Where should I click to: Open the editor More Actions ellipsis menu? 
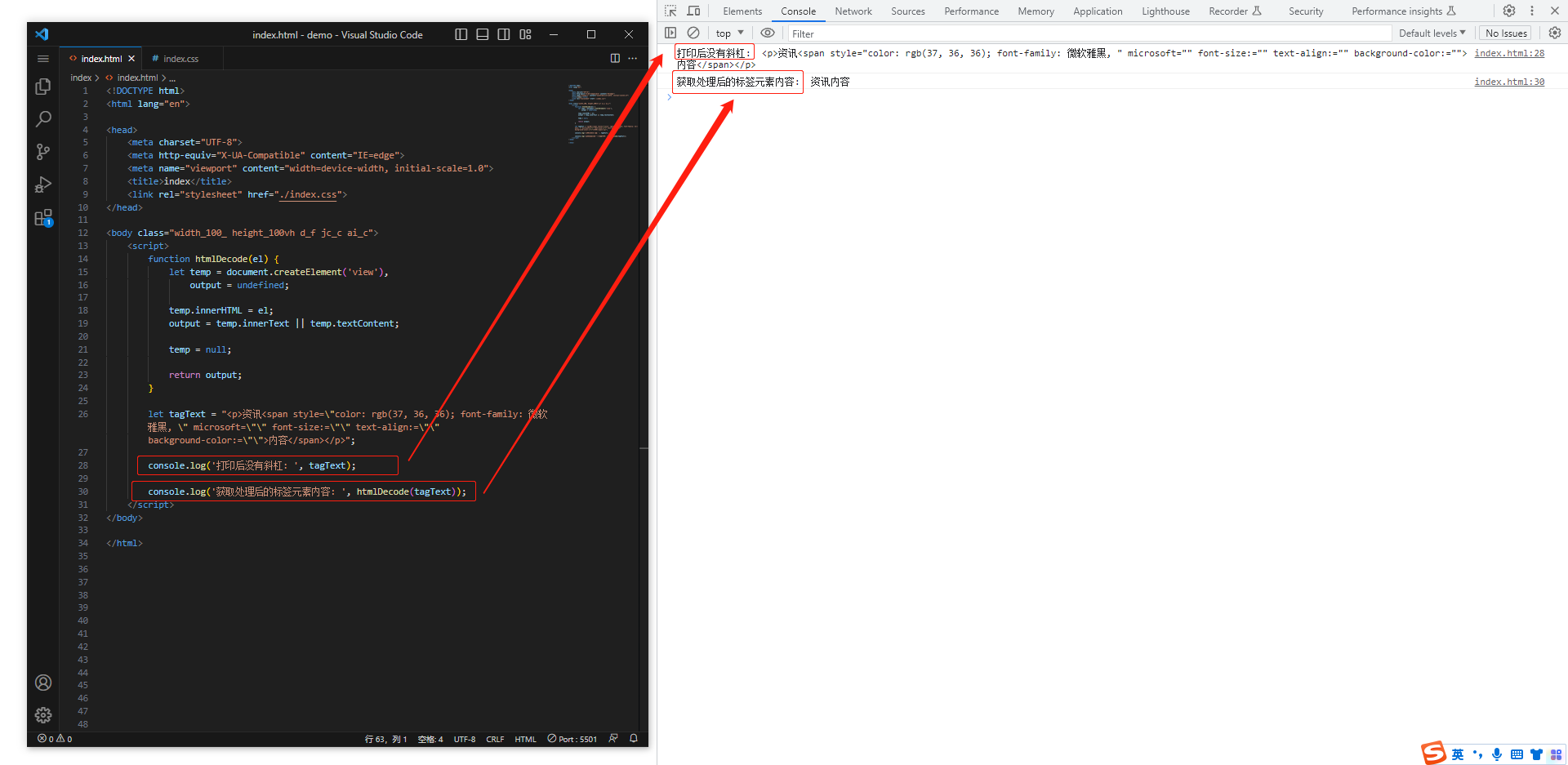[x=633, y=58]
